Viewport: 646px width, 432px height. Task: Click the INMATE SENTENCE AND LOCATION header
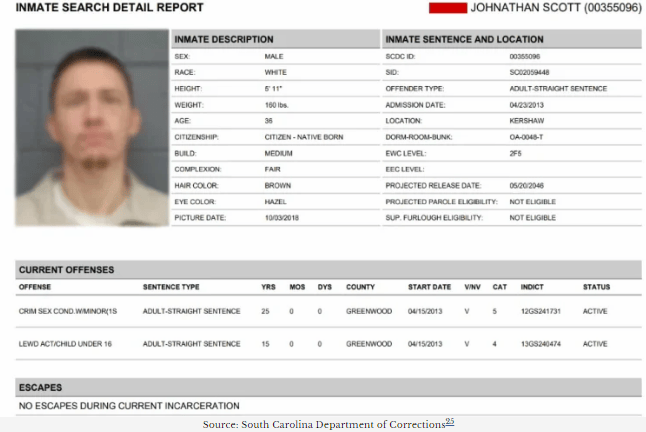(x=512, y=39)
